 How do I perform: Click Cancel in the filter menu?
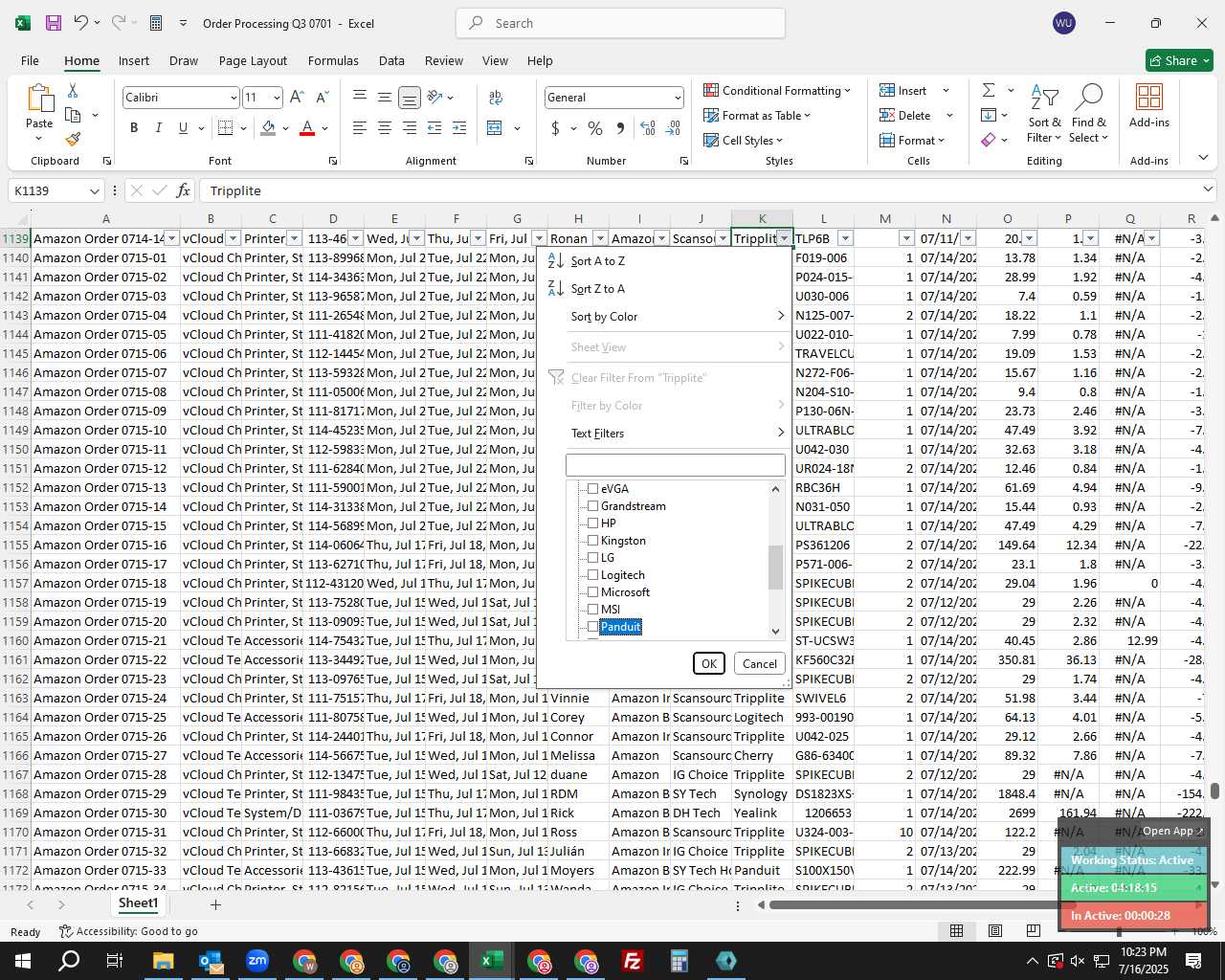click(x=760, y=663)
